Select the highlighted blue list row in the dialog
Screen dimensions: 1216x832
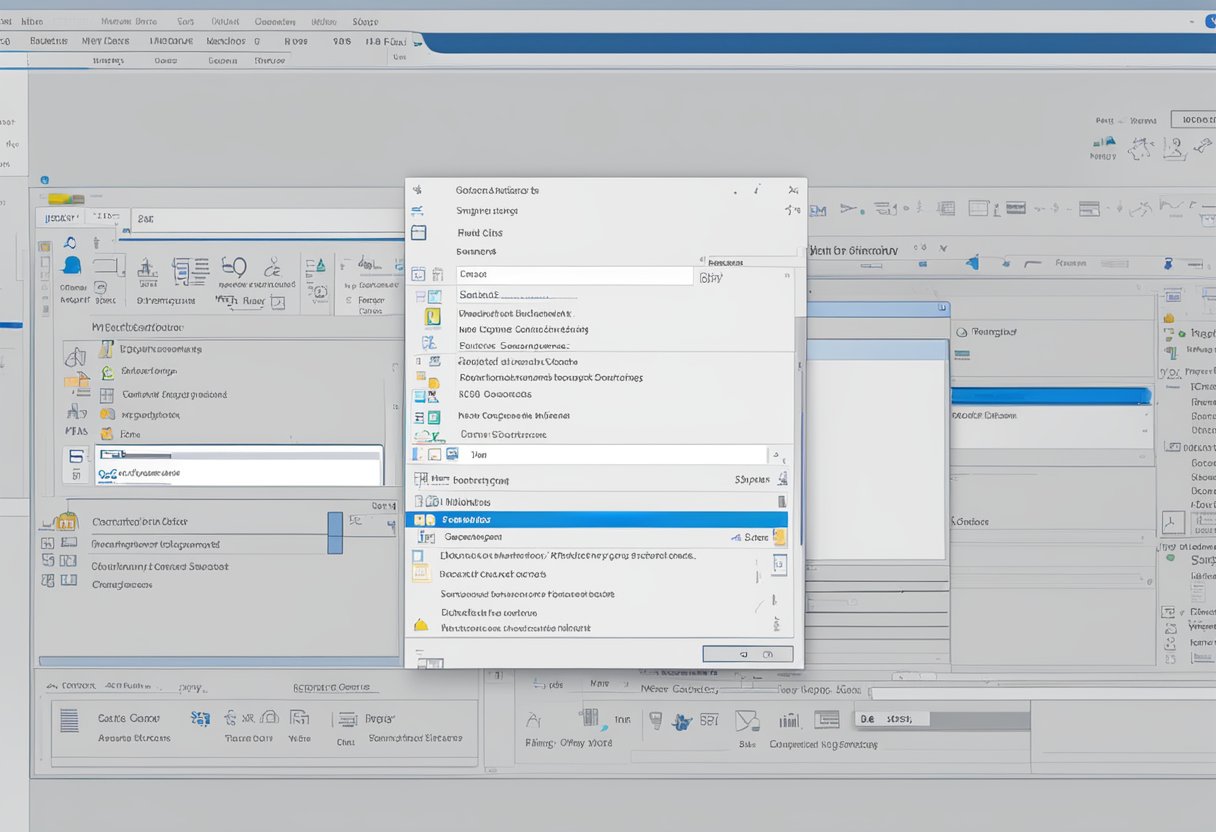coord(600,518)
